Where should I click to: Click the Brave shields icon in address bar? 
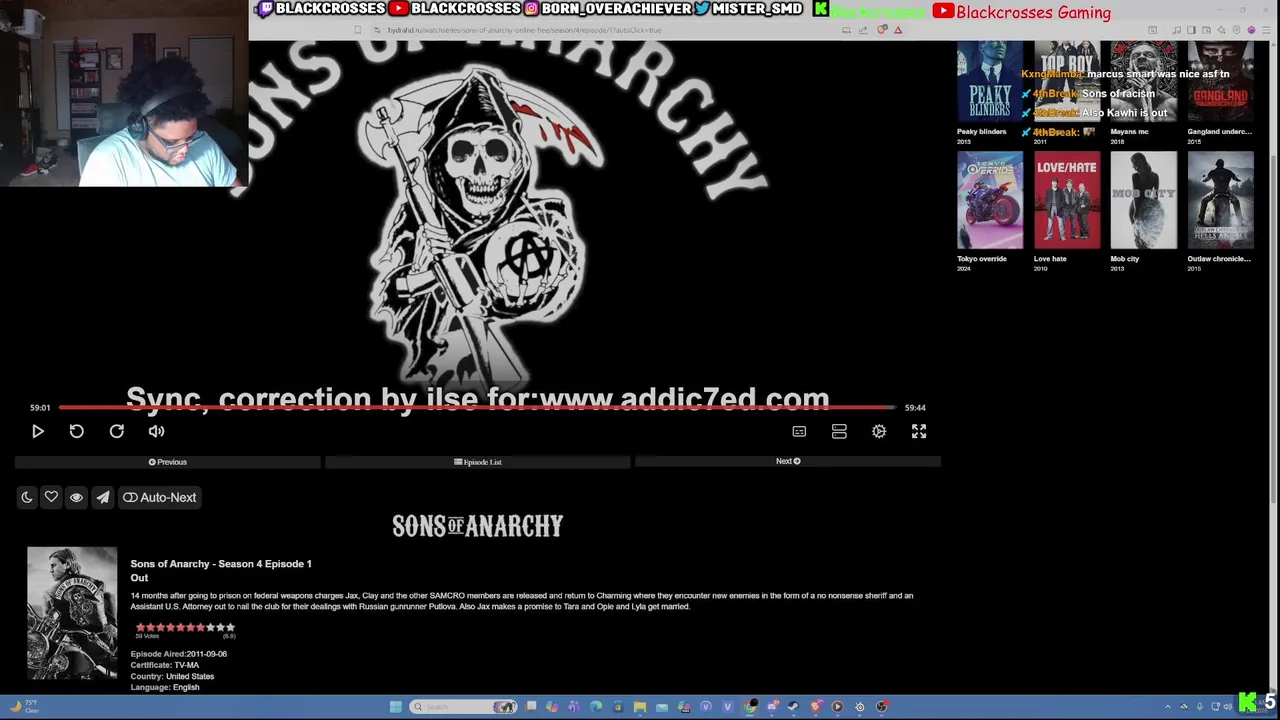coord(881,30)
